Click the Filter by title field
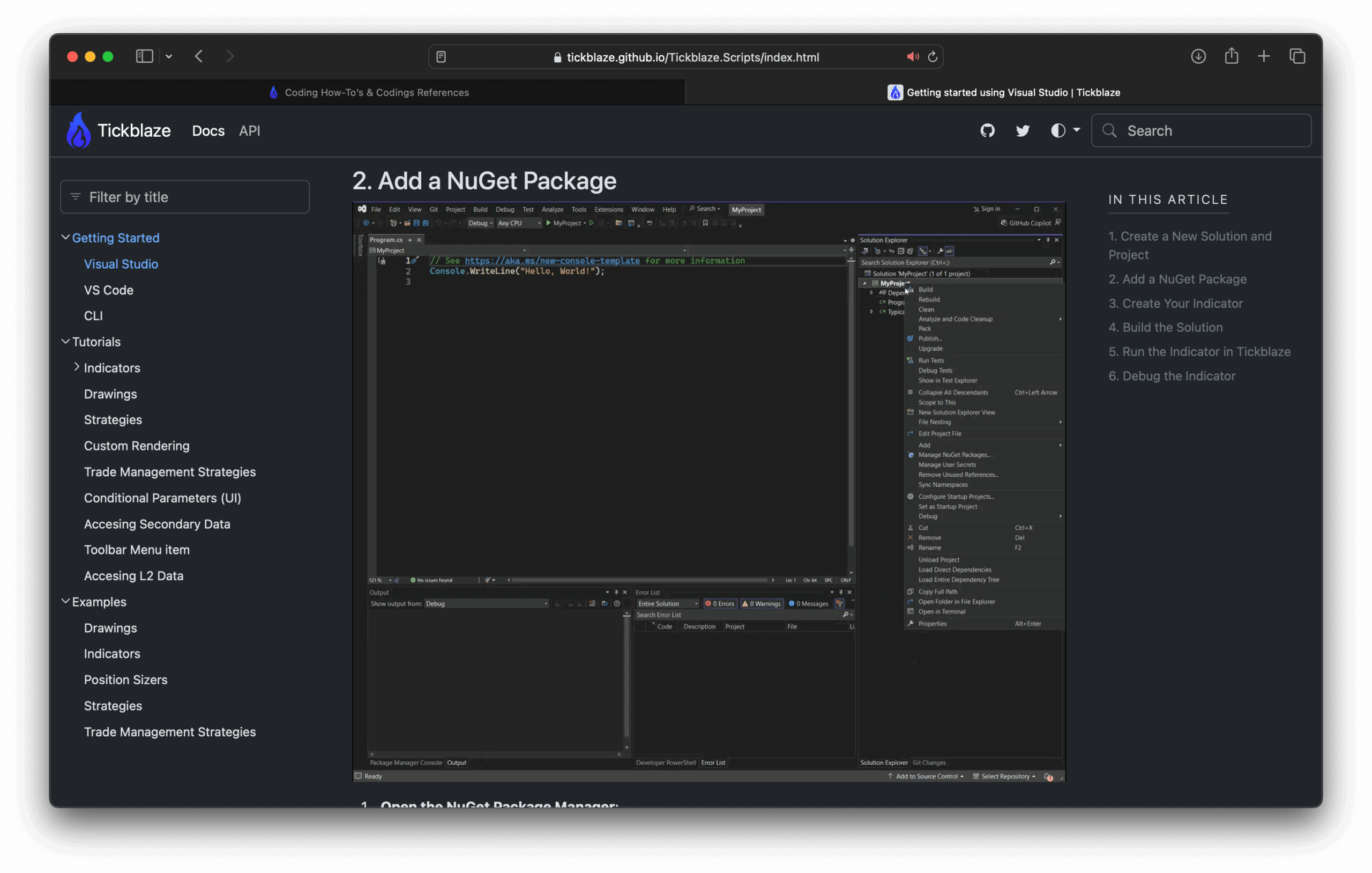 coord(185,197)
